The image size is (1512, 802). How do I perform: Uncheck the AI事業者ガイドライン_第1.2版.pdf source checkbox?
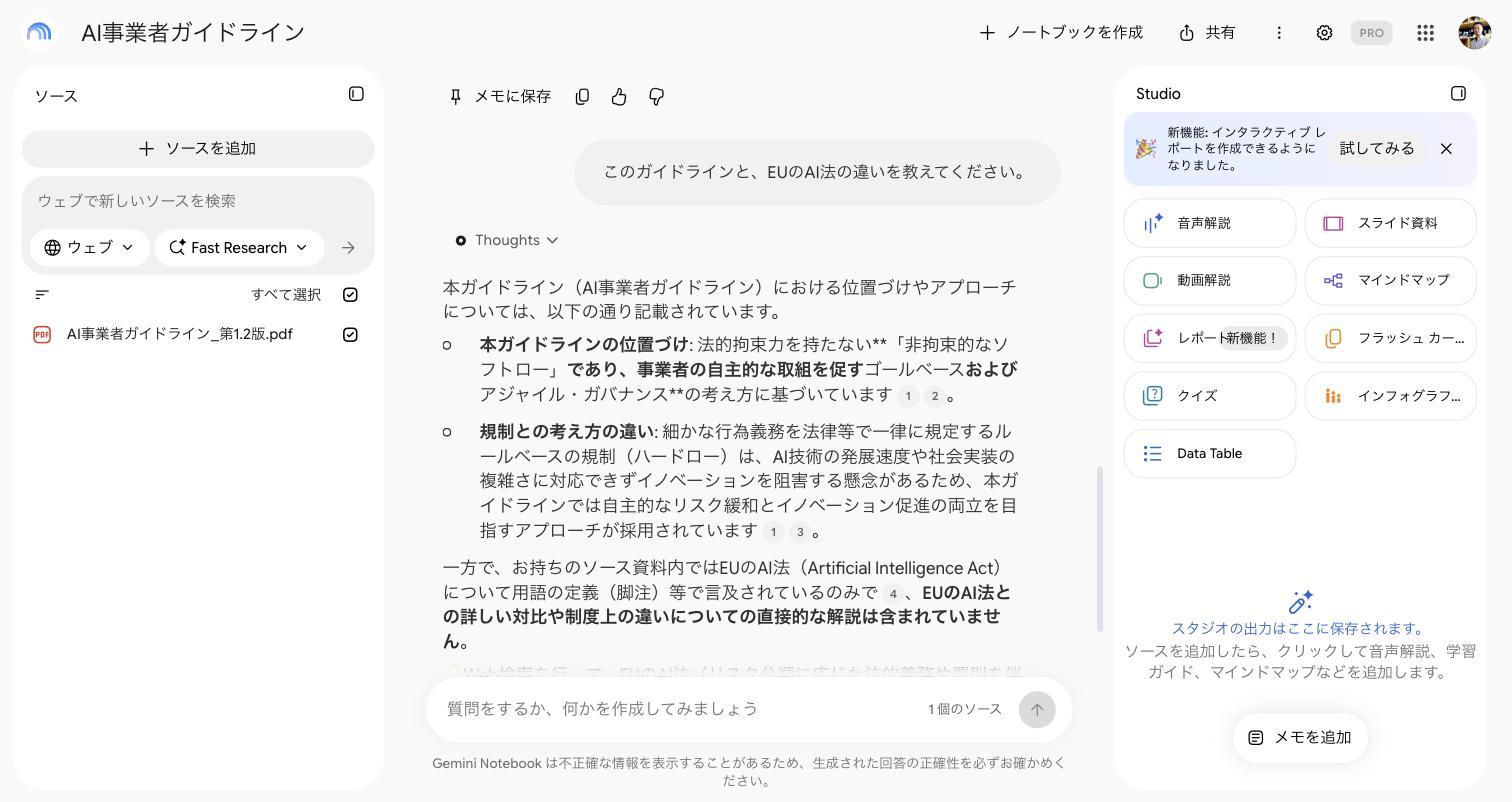pyautogui.click(x=350, y=334)
